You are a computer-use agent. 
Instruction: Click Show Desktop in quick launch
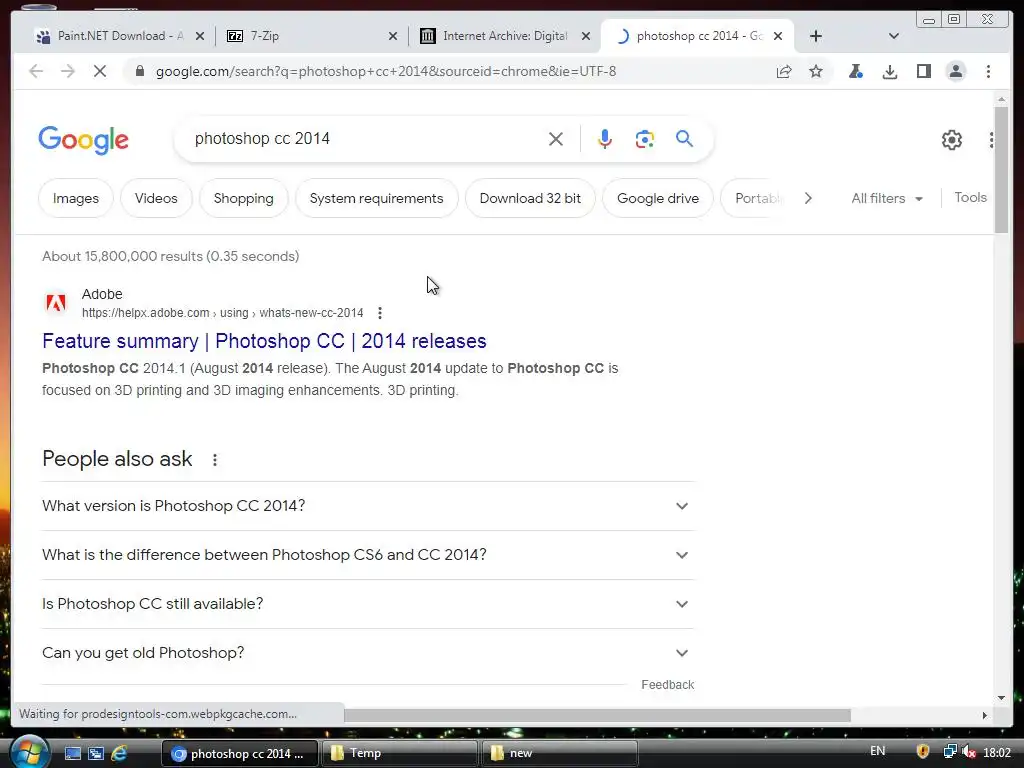pyautogui.click(x=72, y=753)
